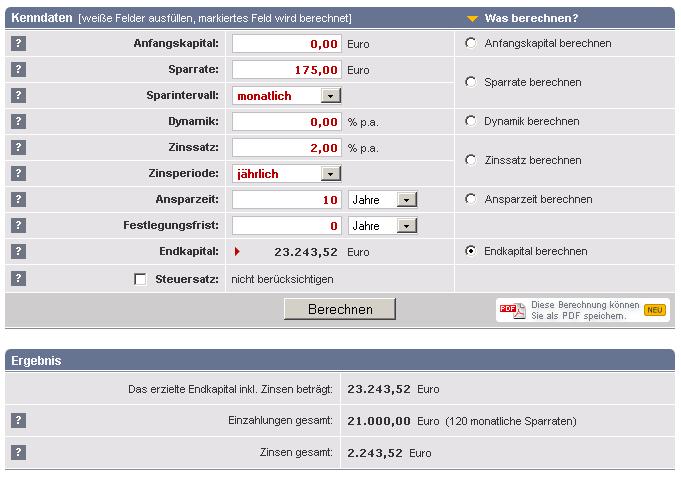Open the help icon for Sparrate
The image size is (681, 477).
(18, 70)
